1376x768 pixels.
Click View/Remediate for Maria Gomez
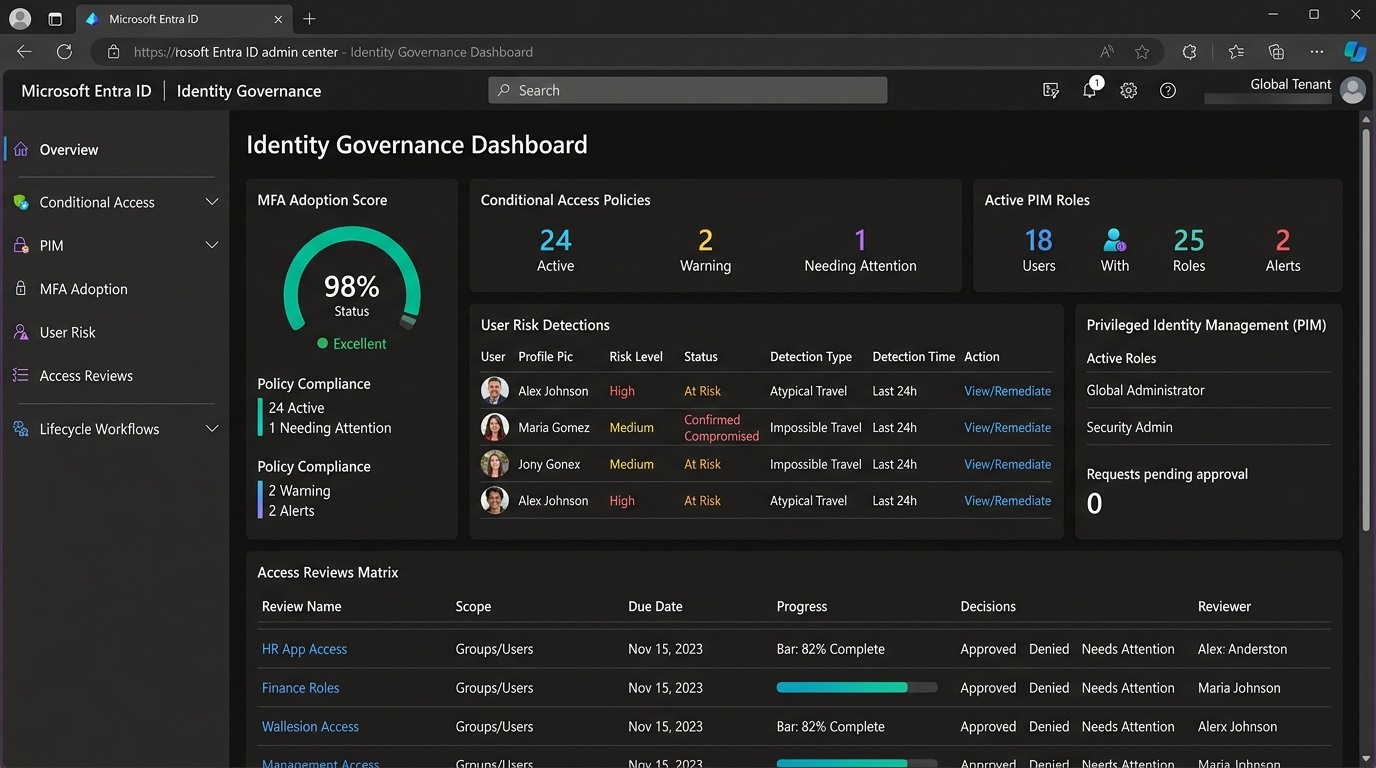click(x=1007, y=427)
